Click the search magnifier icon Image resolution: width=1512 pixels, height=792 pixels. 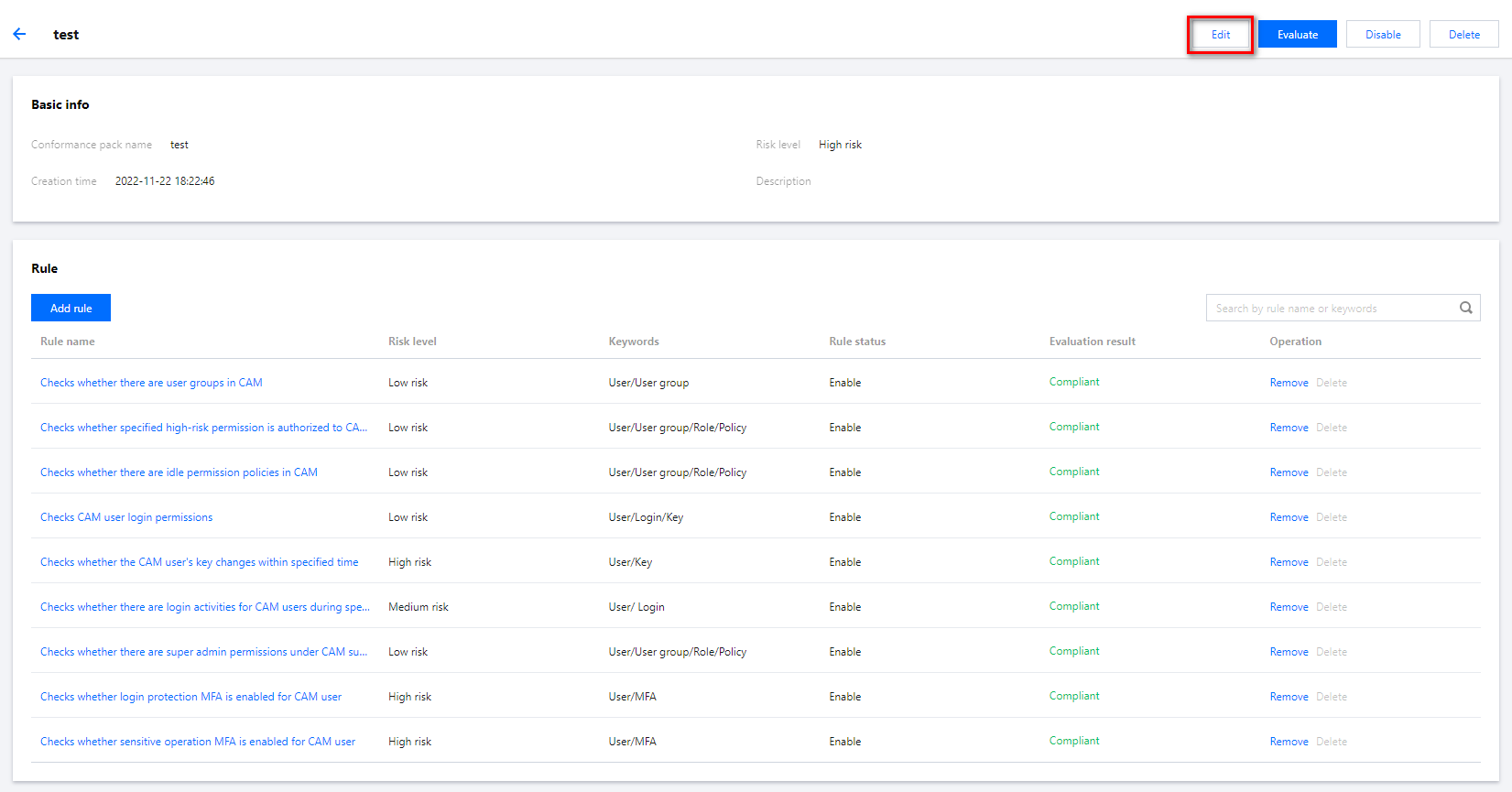click(x=1465, y=308)
